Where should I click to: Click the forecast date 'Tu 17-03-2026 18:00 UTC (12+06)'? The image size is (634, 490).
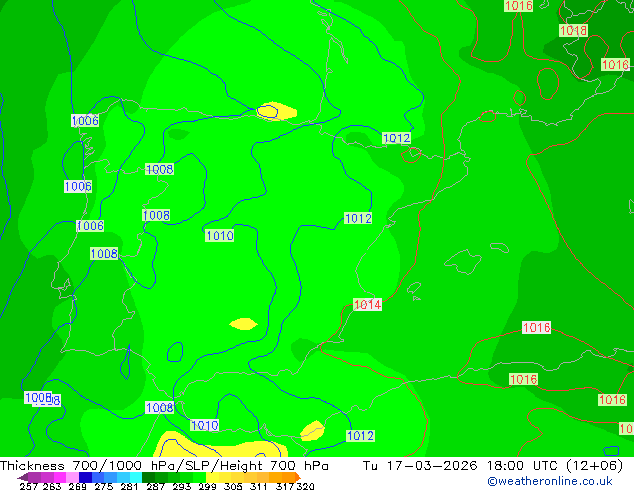493,465
